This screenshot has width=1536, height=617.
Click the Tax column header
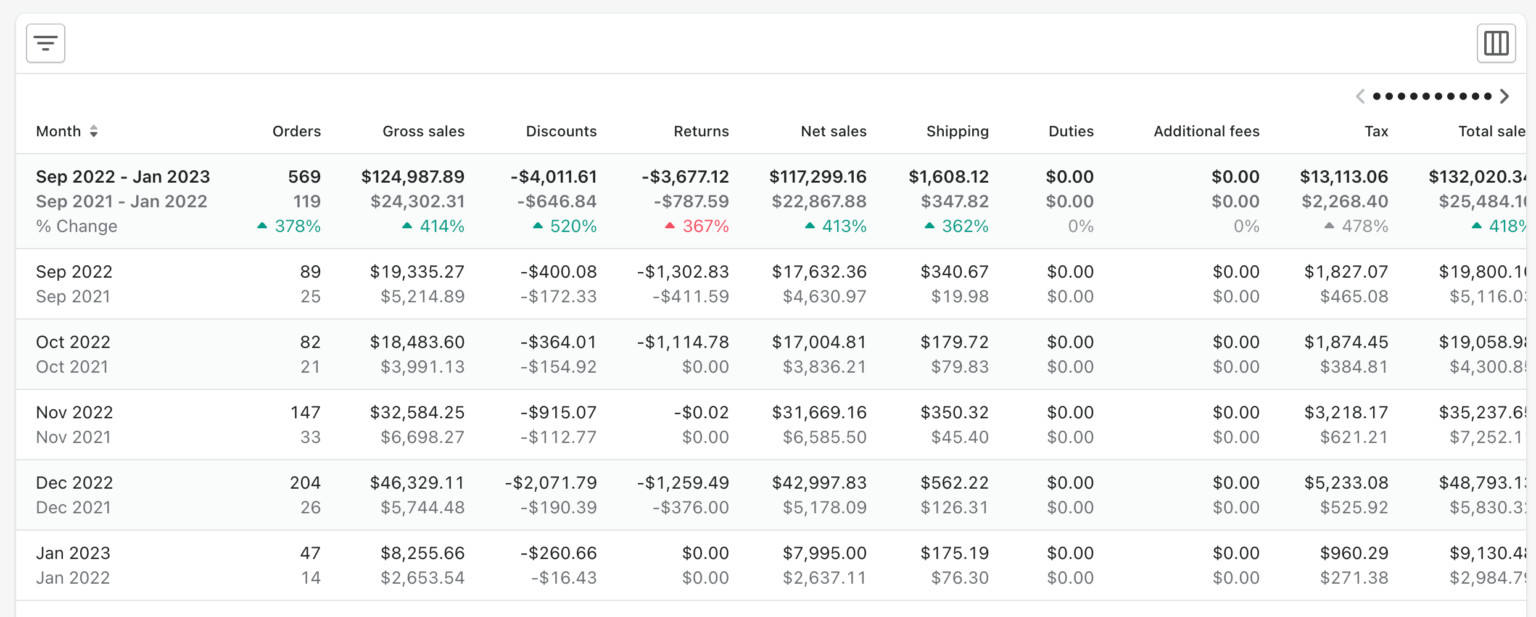1376,131
